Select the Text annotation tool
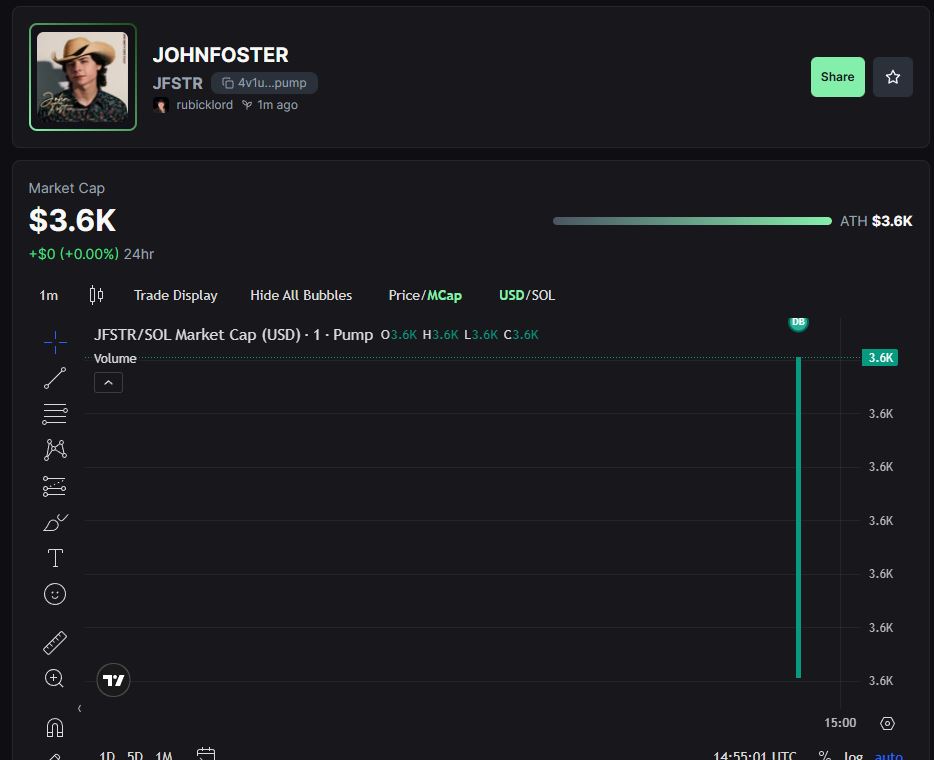 point(54,558)
